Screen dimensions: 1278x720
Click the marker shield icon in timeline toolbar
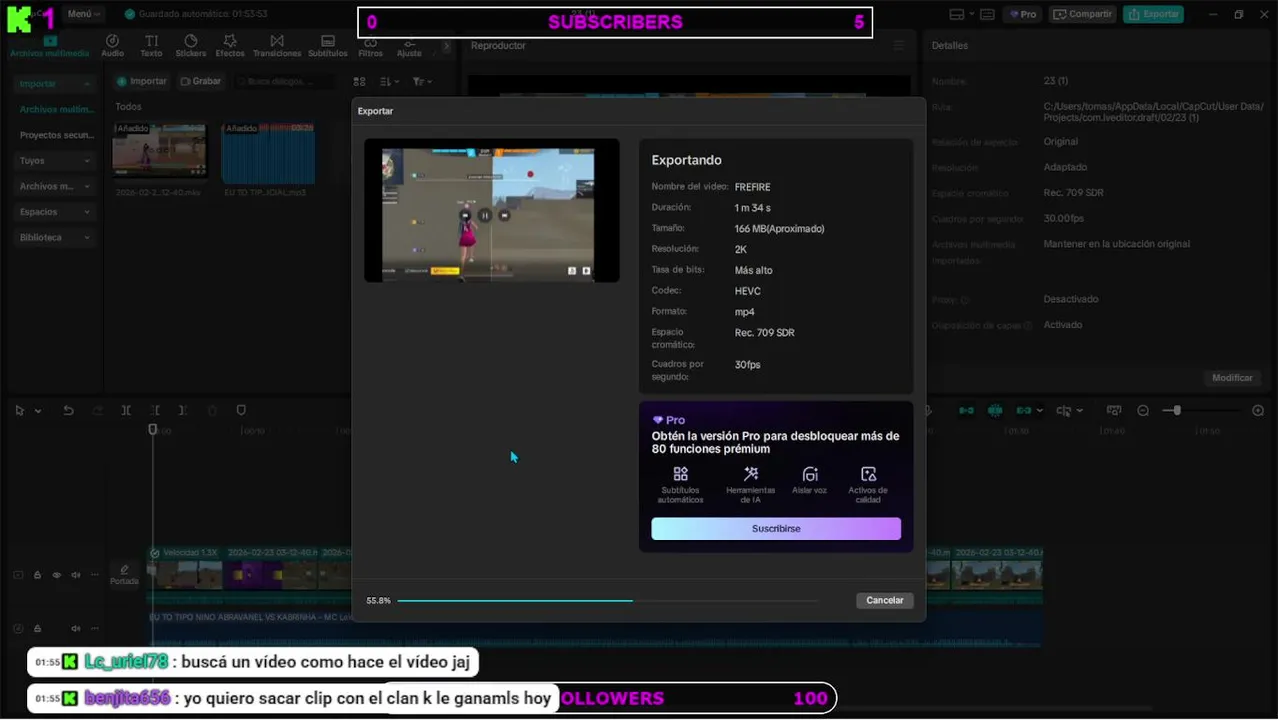(x=241, y=410)
